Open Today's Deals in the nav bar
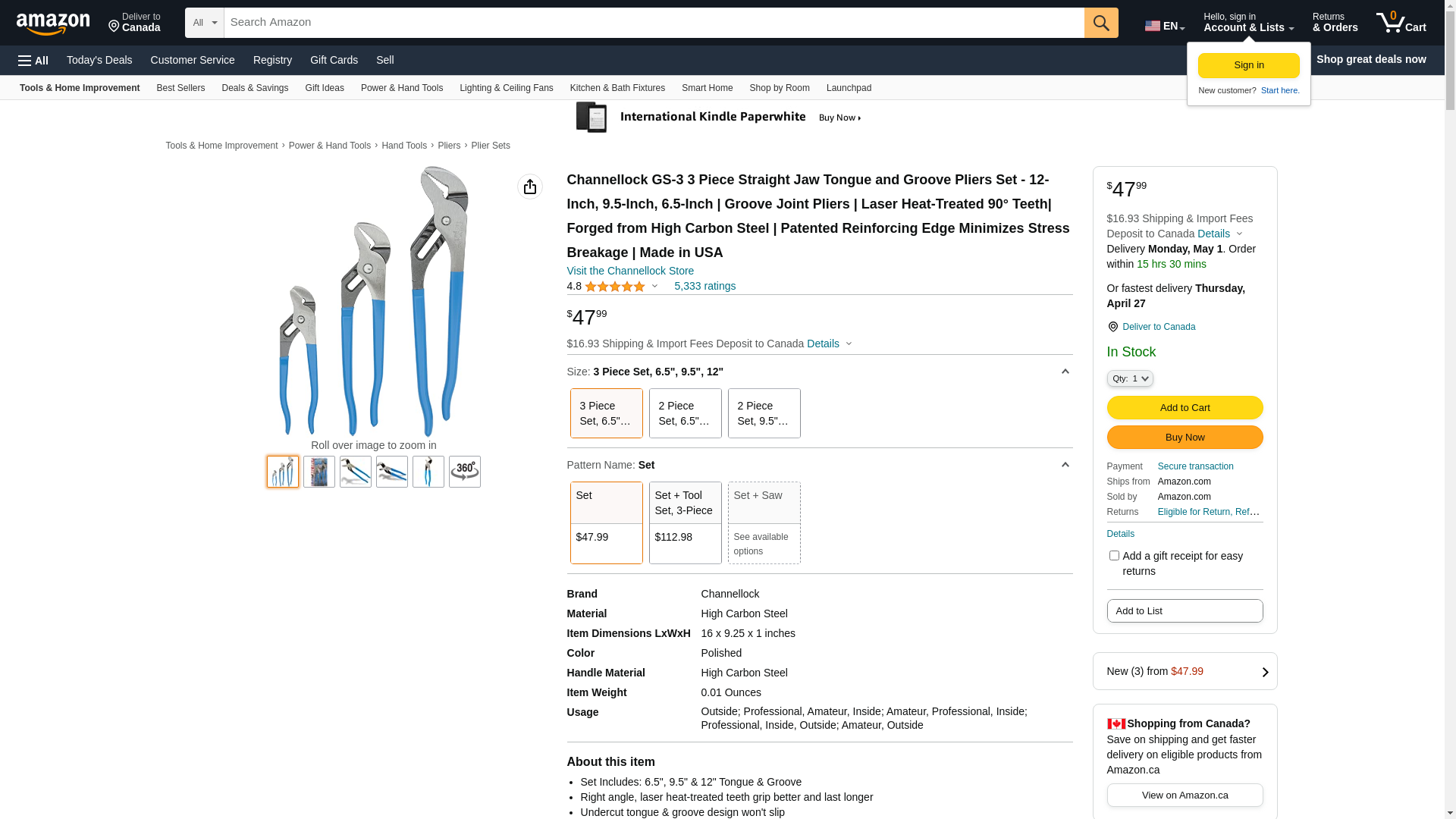Image resolution: width=1456 pixels, height=819 pixels. tap(99, 60)
